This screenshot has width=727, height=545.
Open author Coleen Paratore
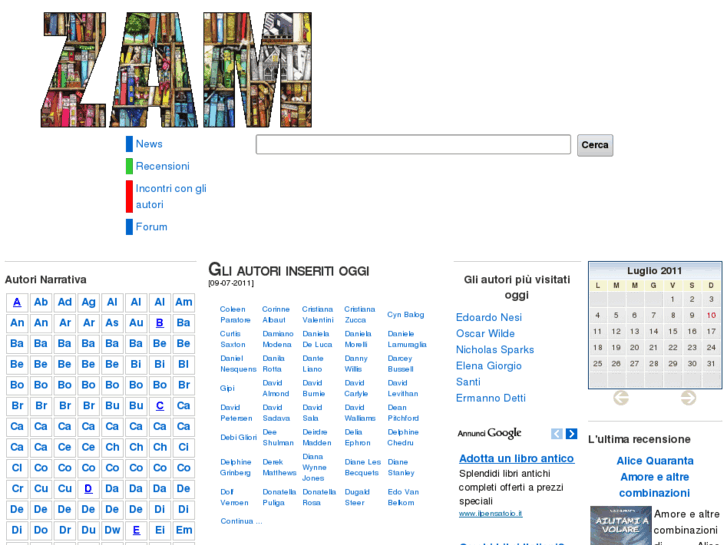[x=235, y=314]
